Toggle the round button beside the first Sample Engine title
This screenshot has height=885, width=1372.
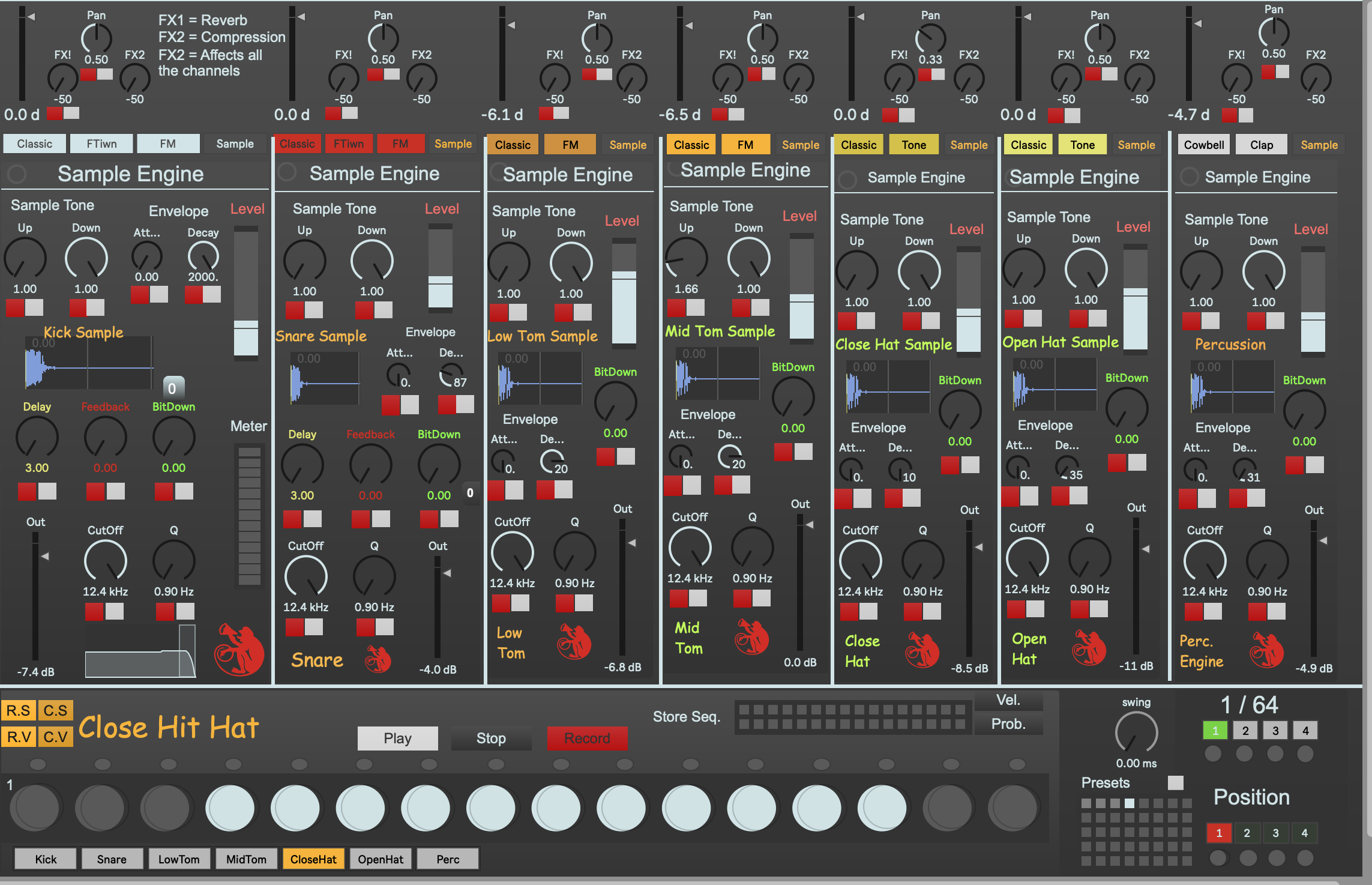[x=17, y=174]
